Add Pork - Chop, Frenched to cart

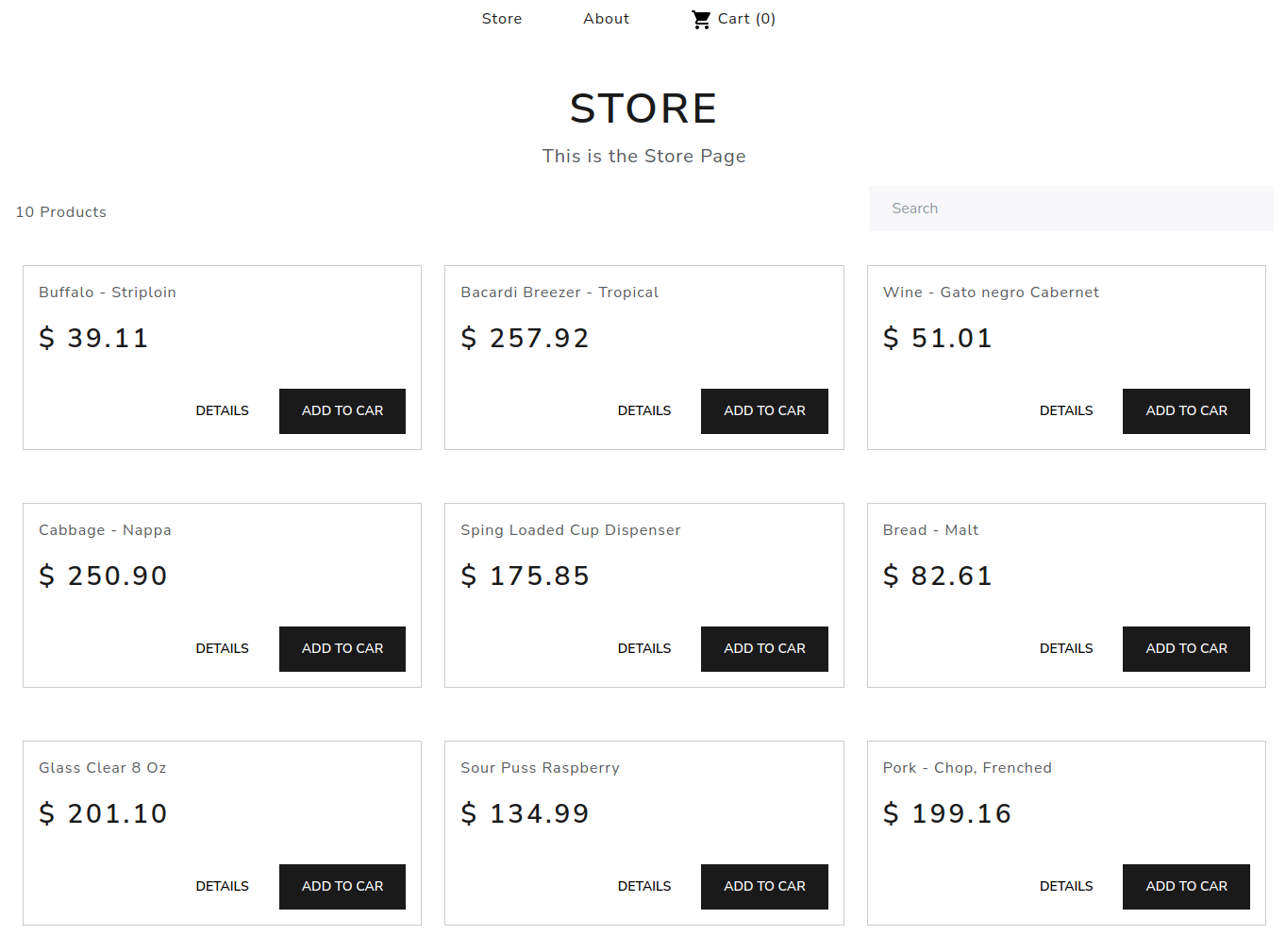click(1186, 887)
